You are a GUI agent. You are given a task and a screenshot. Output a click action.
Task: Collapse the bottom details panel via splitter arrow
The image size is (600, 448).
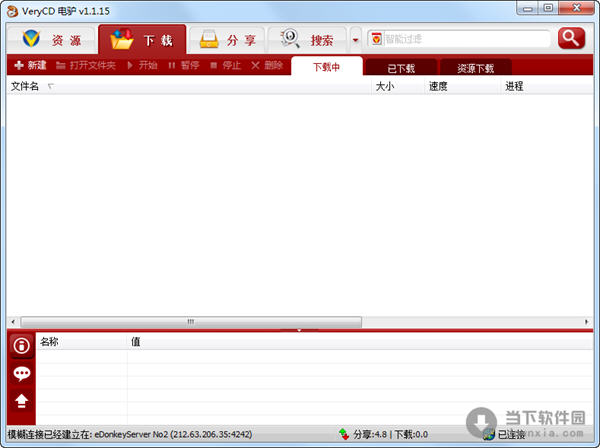(x=299, y=330)
